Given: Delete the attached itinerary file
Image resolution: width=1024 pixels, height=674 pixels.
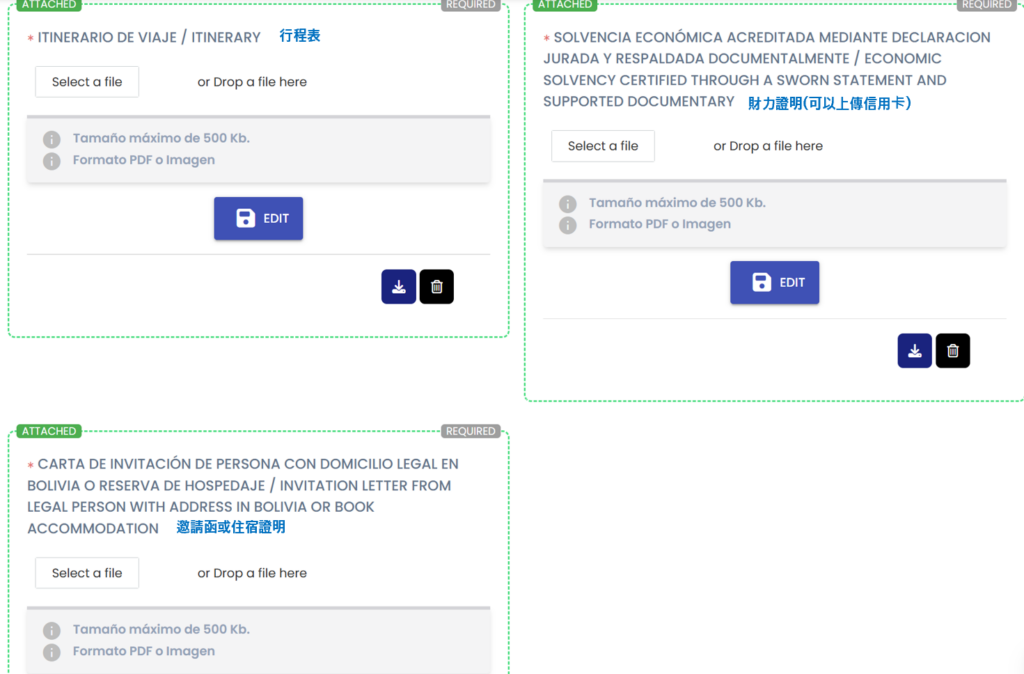Looking at the screenshot, I should (x=437, y=287).
